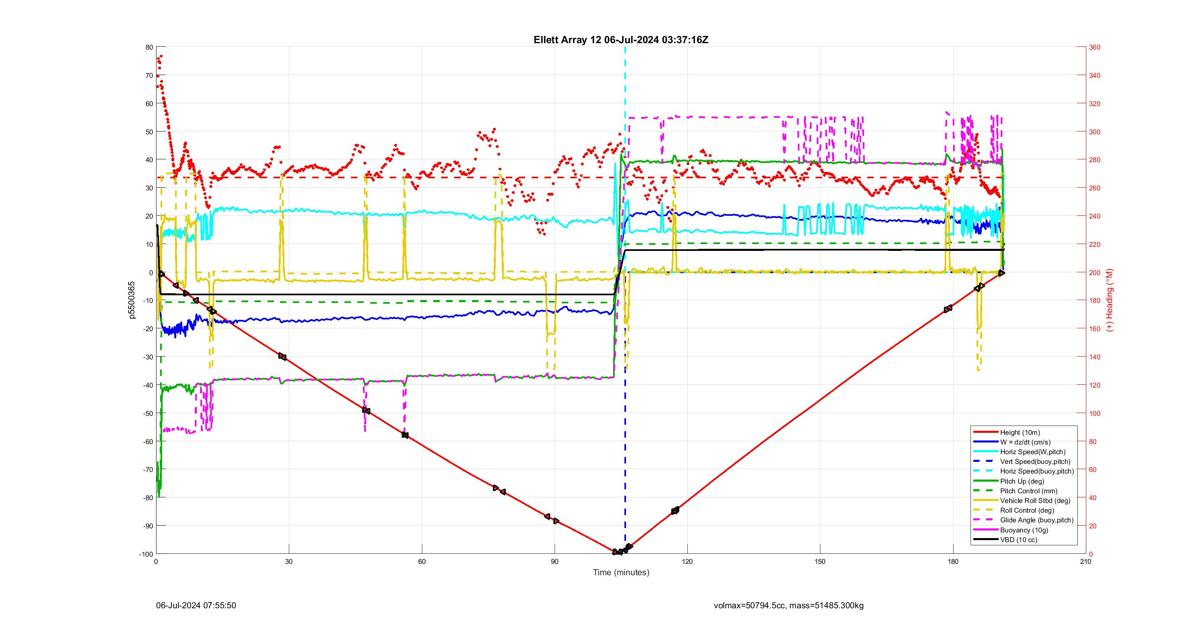Click the timestamp '06-Jul-2024 07:55:50' below plot

click(x=196, y=605)
